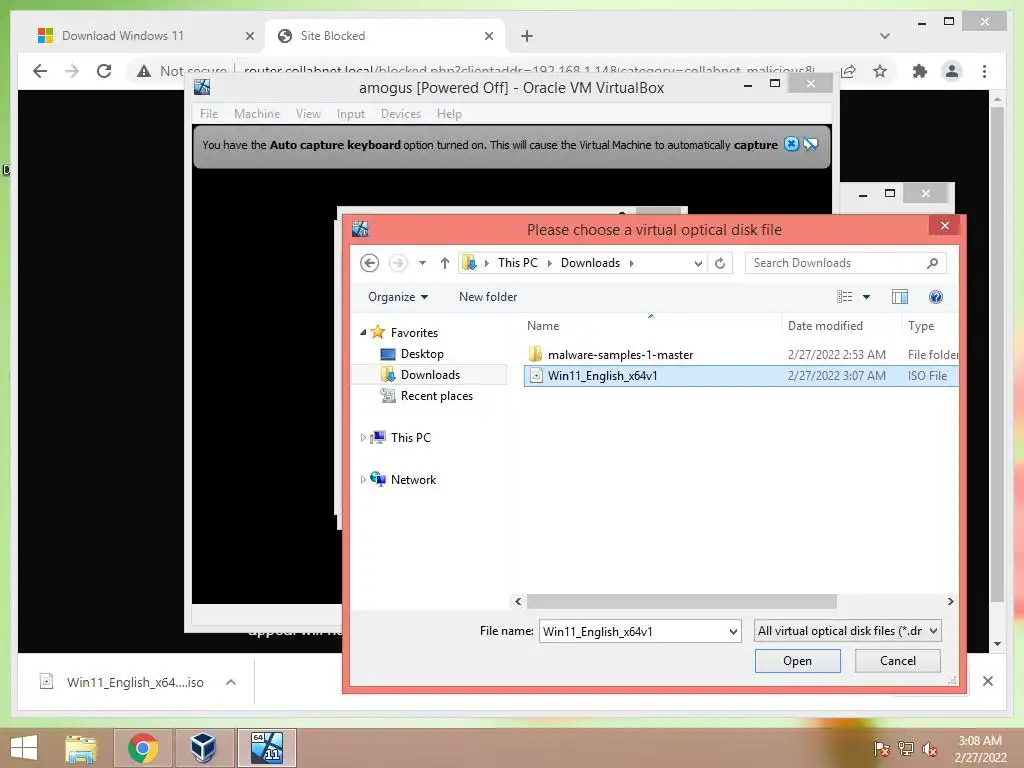Go up one folder level
This screenshot has width=1024, height=768.
coord(445,263)
